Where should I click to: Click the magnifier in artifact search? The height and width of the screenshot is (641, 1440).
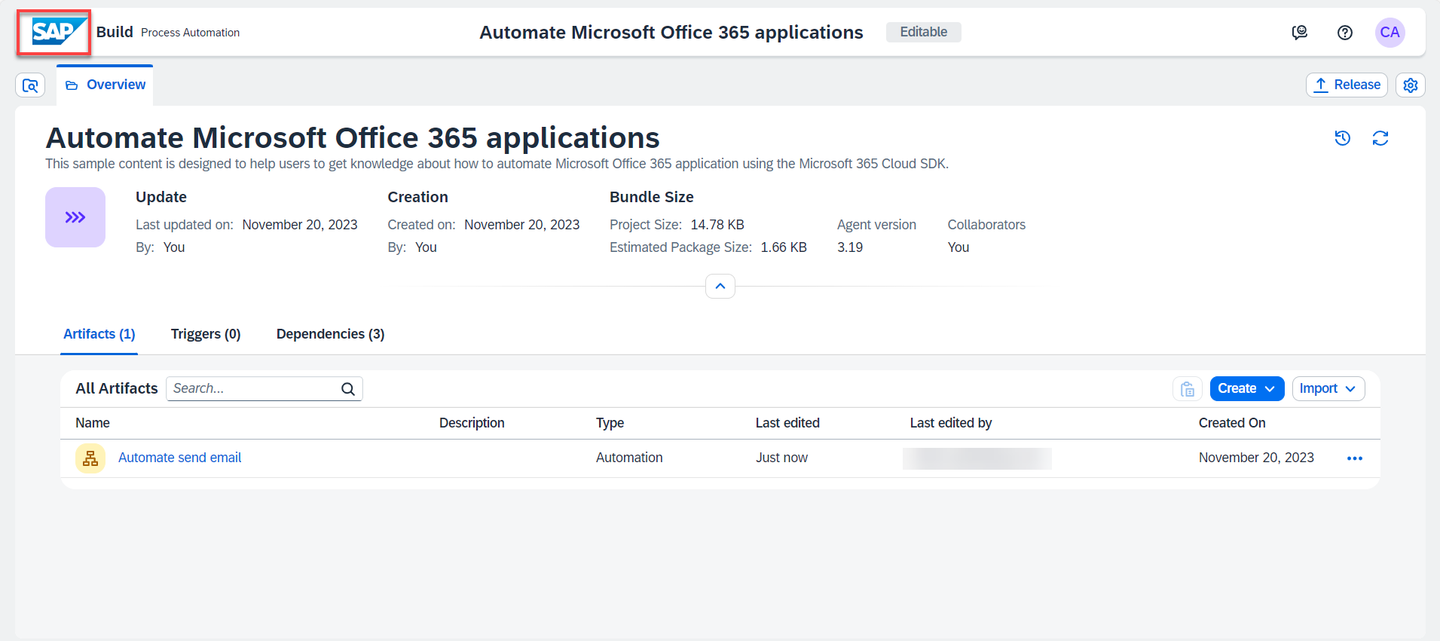[x=348, y=389]
